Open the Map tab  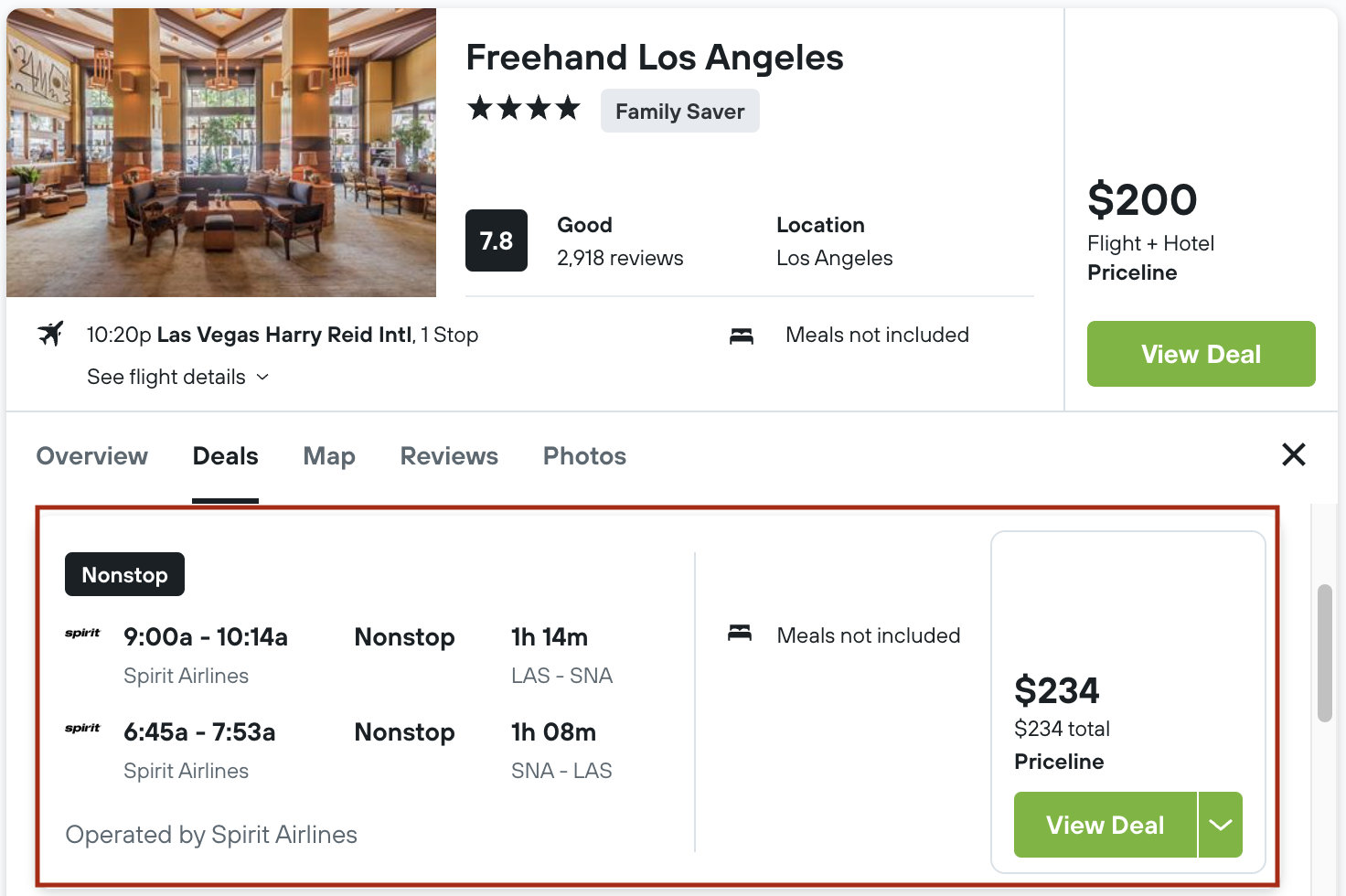click(329, 456)
